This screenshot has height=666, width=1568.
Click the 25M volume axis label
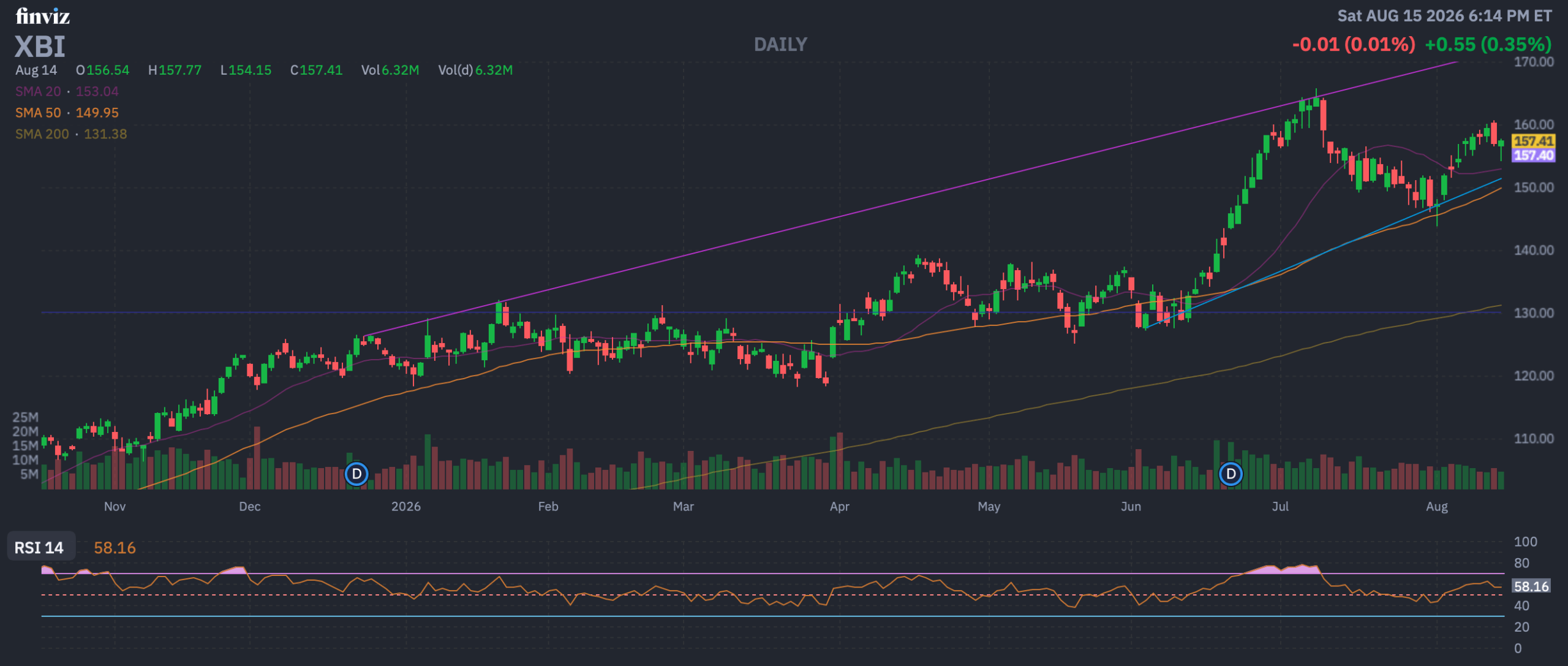point(25,417)
